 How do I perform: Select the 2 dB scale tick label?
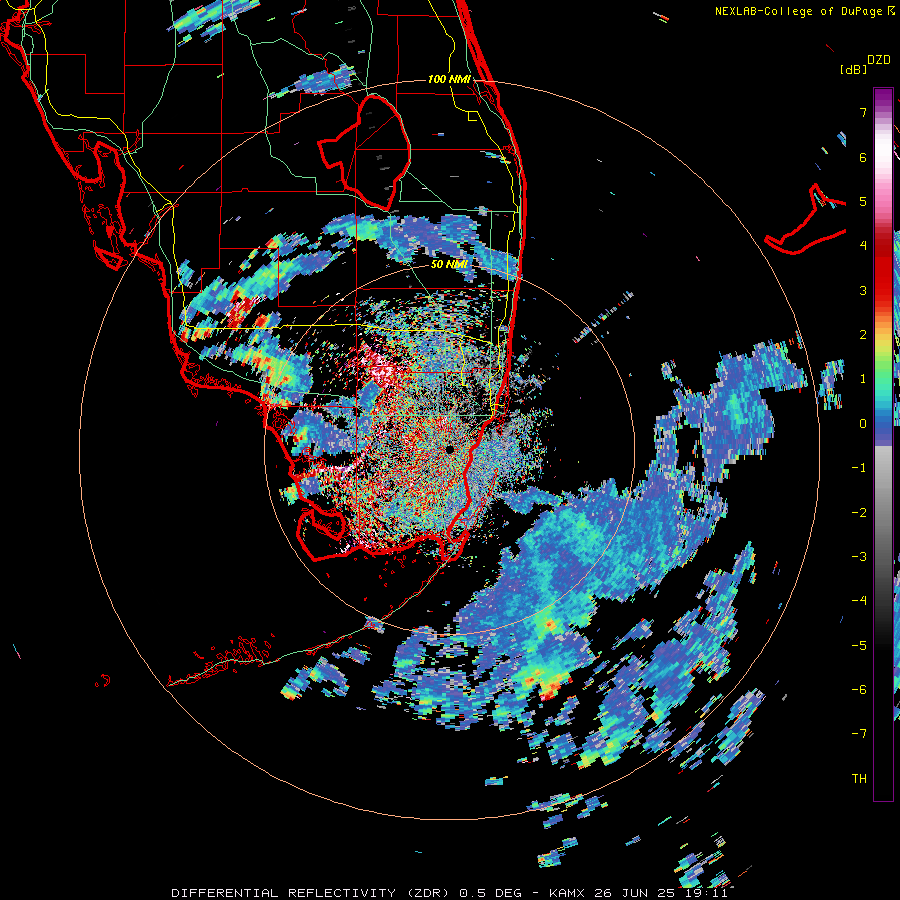coord(863,335)
